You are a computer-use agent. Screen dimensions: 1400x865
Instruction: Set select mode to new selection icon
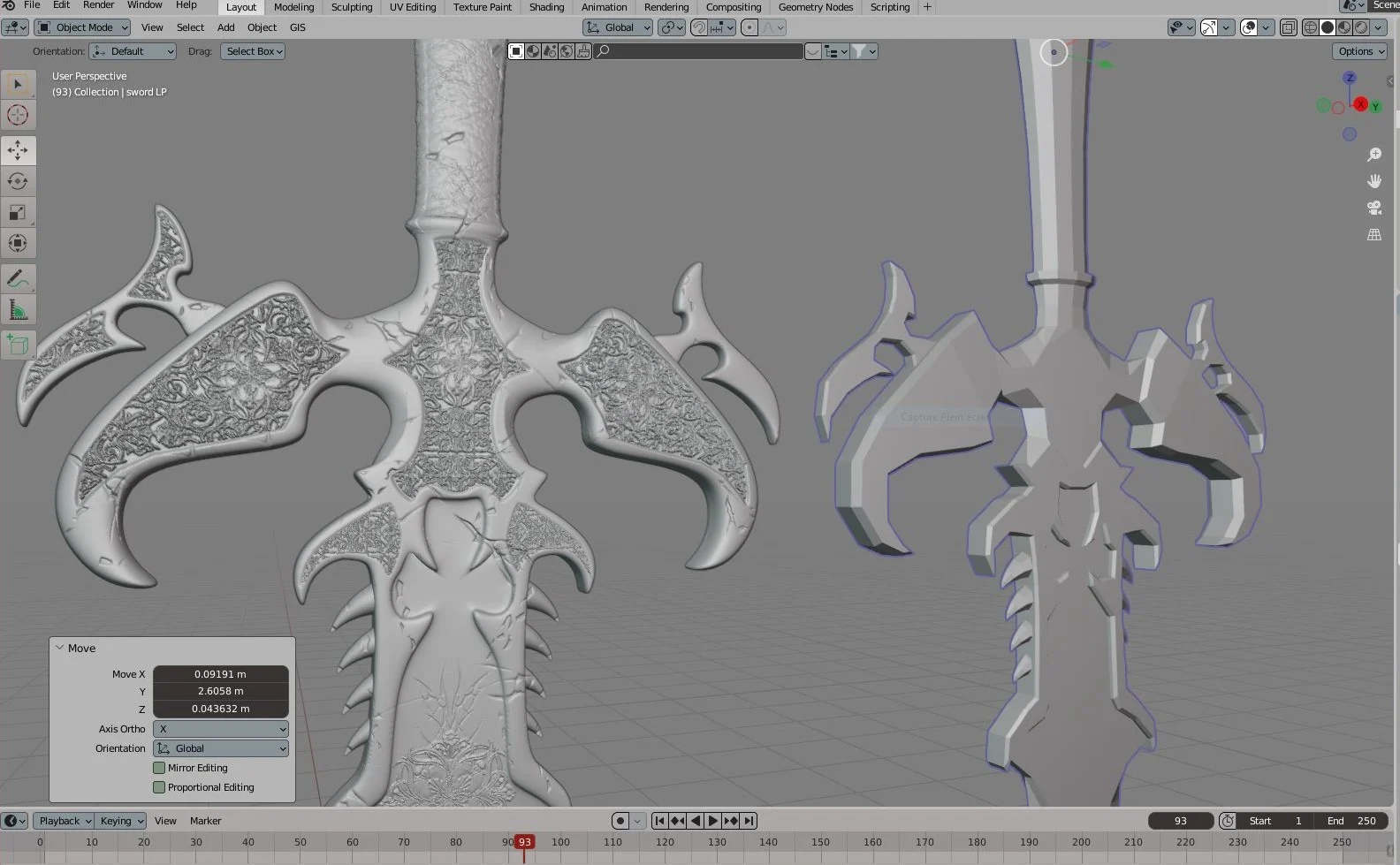(x=516, y=51)
